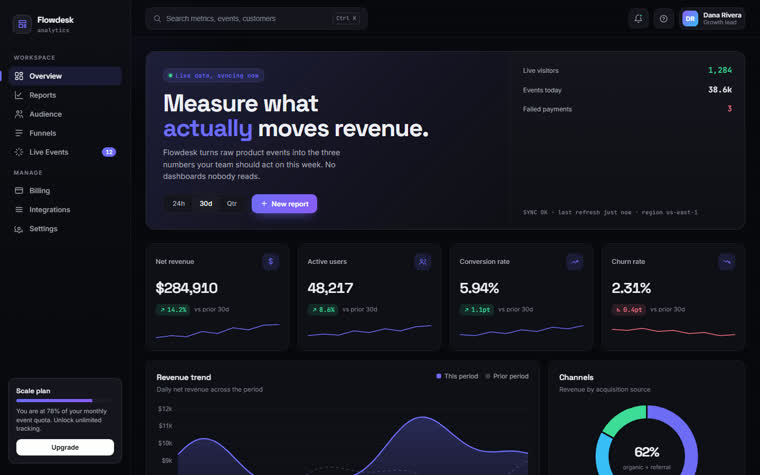Click the Revenue trend heading
This screenshot has width=760, height=475.
click(184, 377)
